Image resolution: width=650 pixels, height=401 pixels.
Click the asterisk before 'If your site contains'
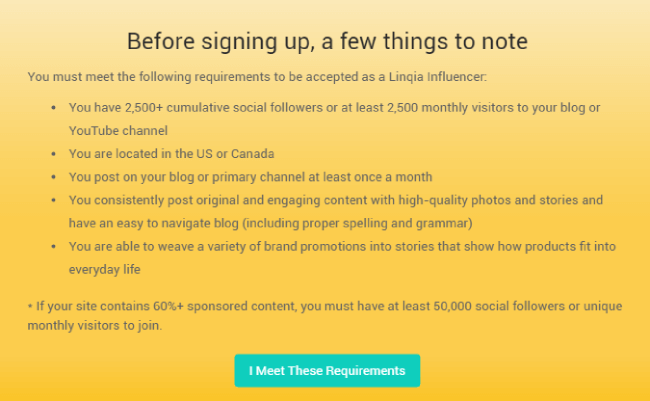click(x=30, y=306)
